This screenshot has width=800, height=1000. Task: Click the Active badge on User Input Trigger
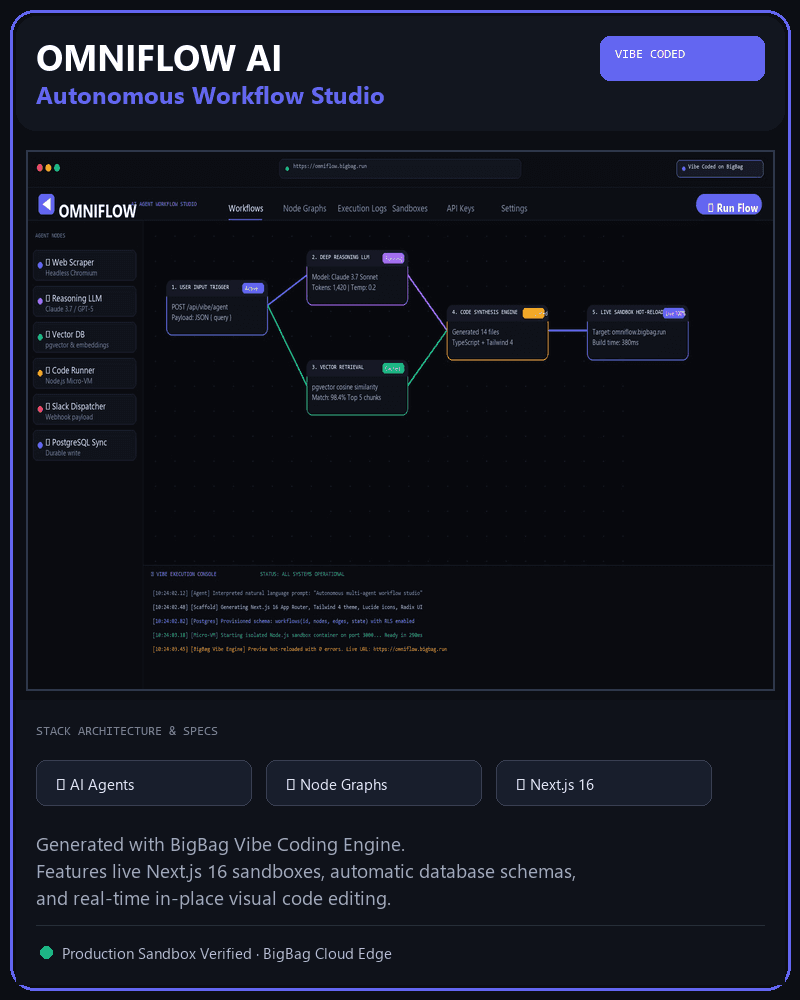[253, 288]
